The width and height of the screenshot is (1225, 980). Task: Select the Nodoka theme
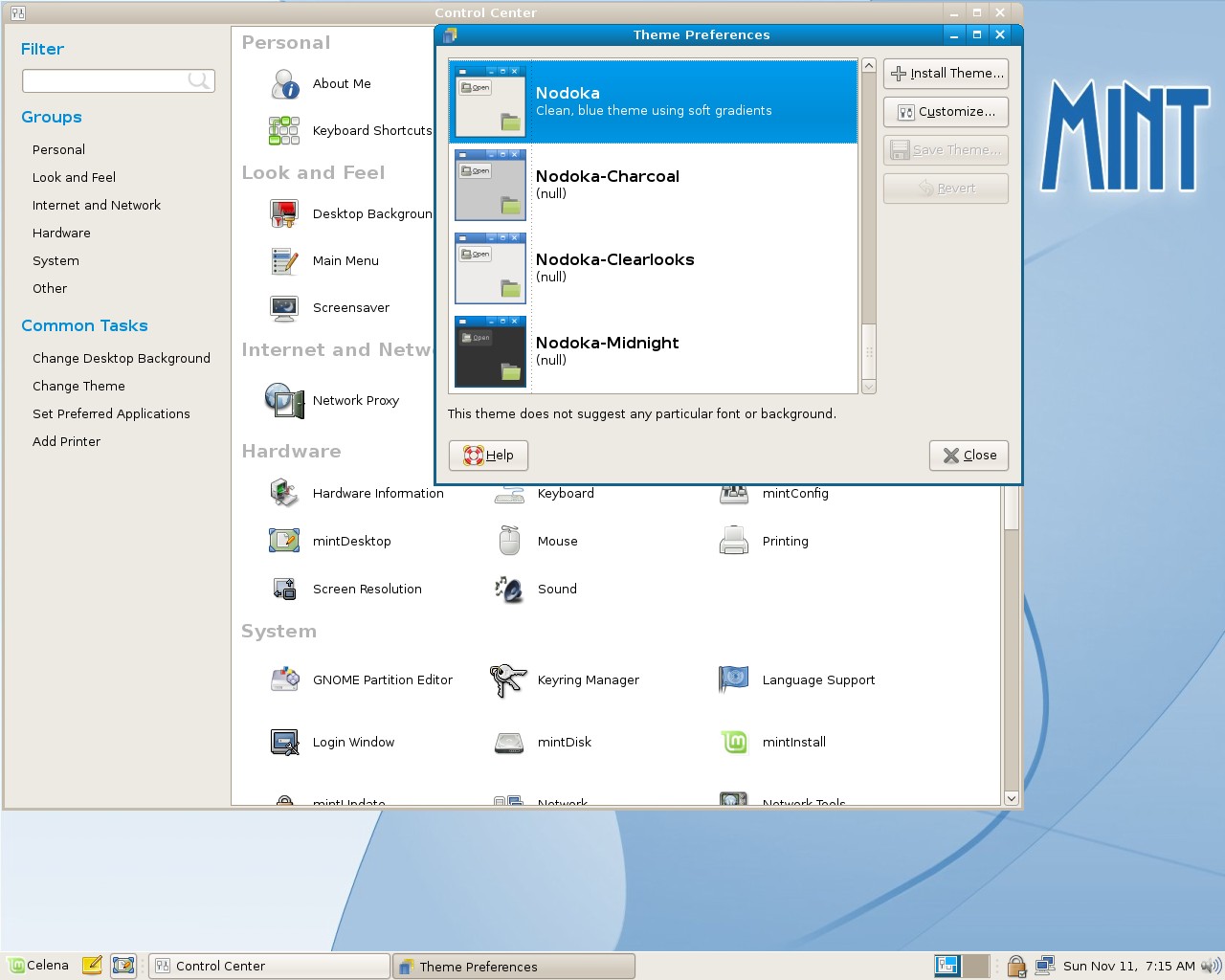click(x=653, y=101)
